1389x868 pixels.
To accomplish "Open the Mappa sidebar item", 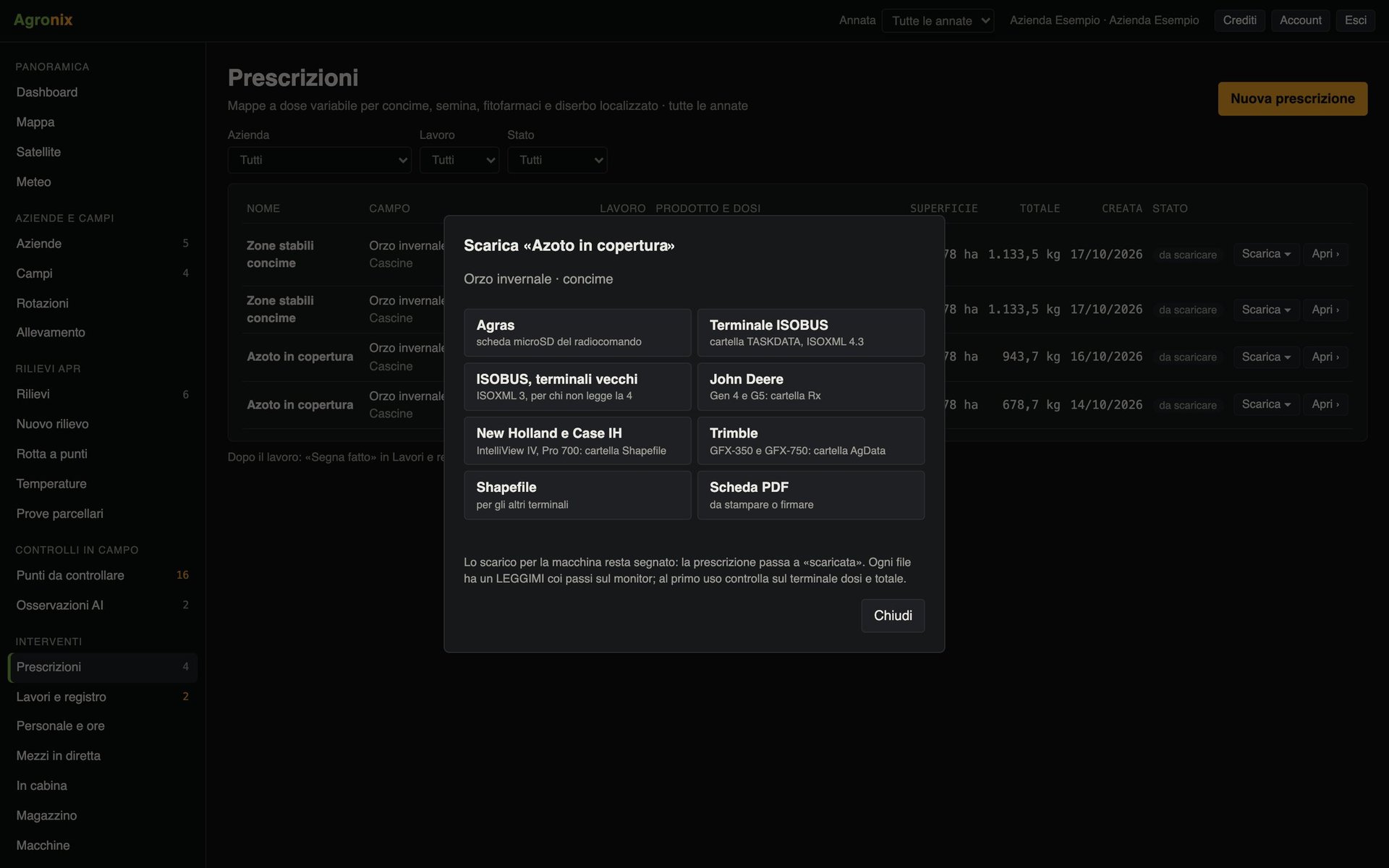I will click(x=102, y=122).
